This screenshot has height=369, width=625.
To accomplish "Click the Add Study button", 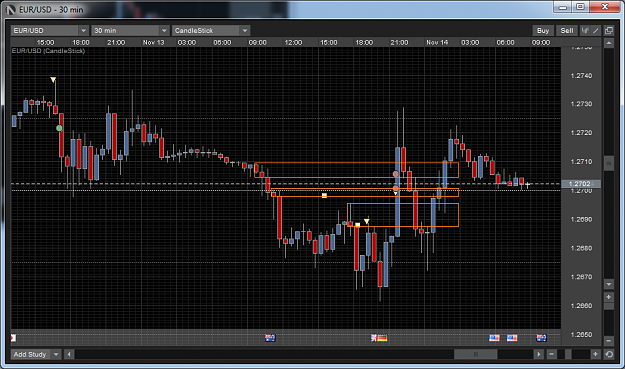I will coord(30,354).
